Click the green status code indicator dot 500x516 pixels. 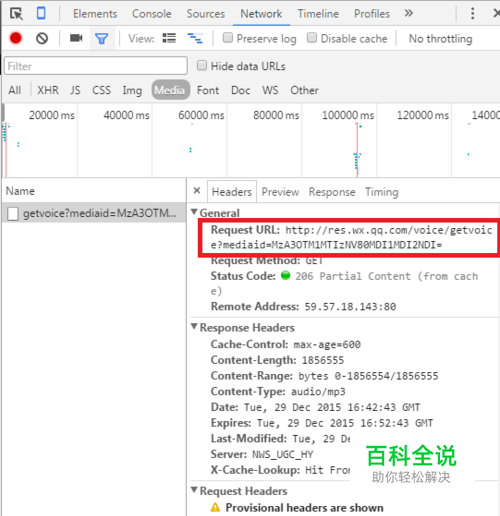285,275
